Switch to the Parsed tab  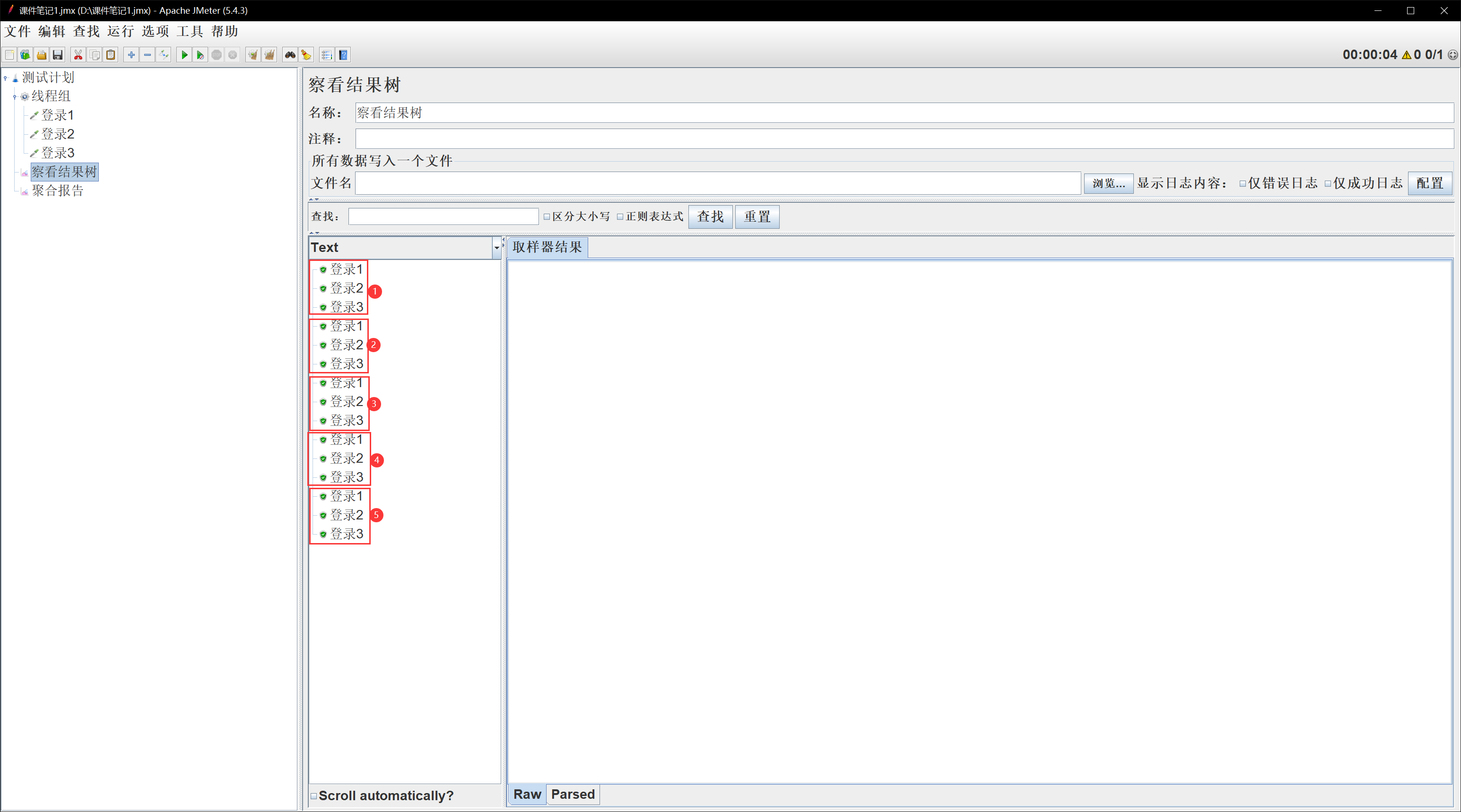572,794
